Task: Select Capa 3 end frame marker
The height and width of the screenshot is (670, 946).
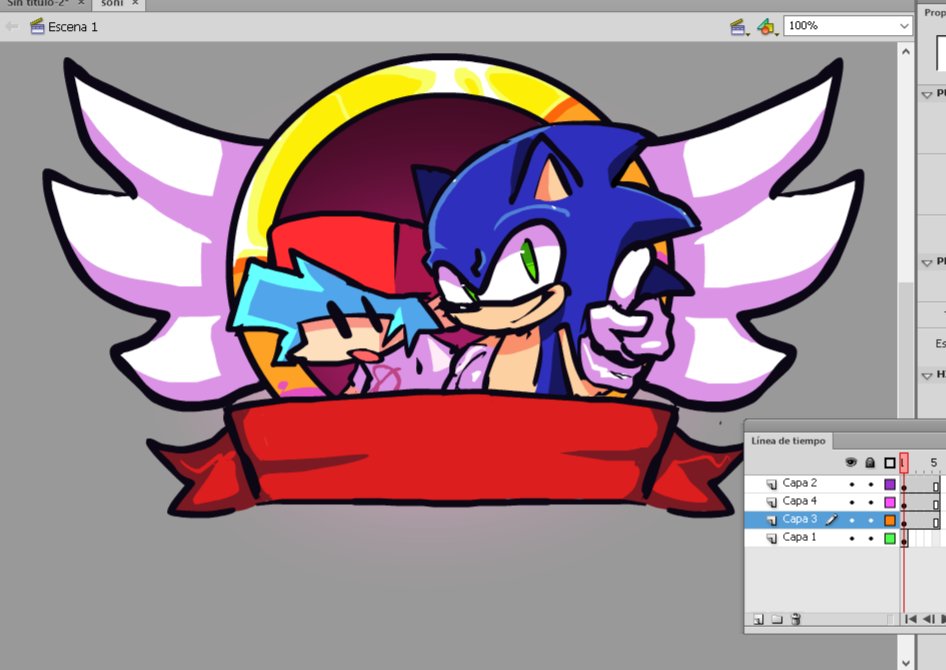Action: 936,522
